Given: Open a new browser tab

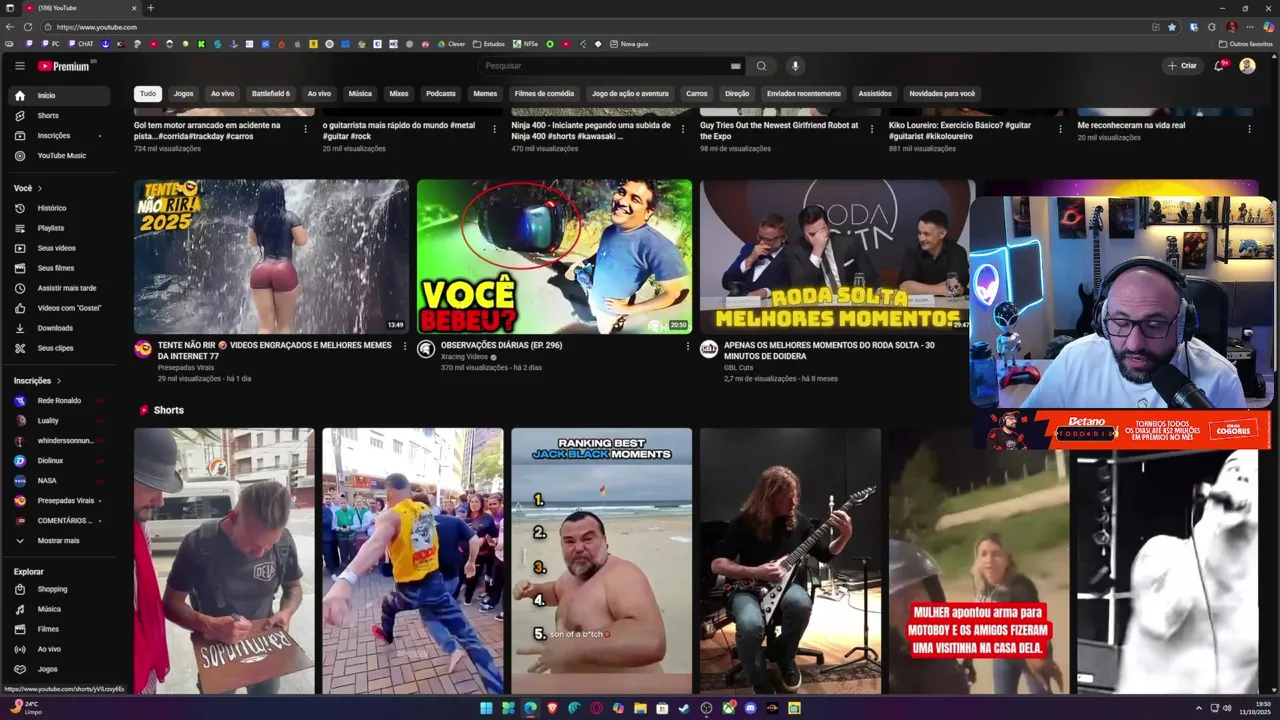Looking at the screenshot, I should coord(151,8).
